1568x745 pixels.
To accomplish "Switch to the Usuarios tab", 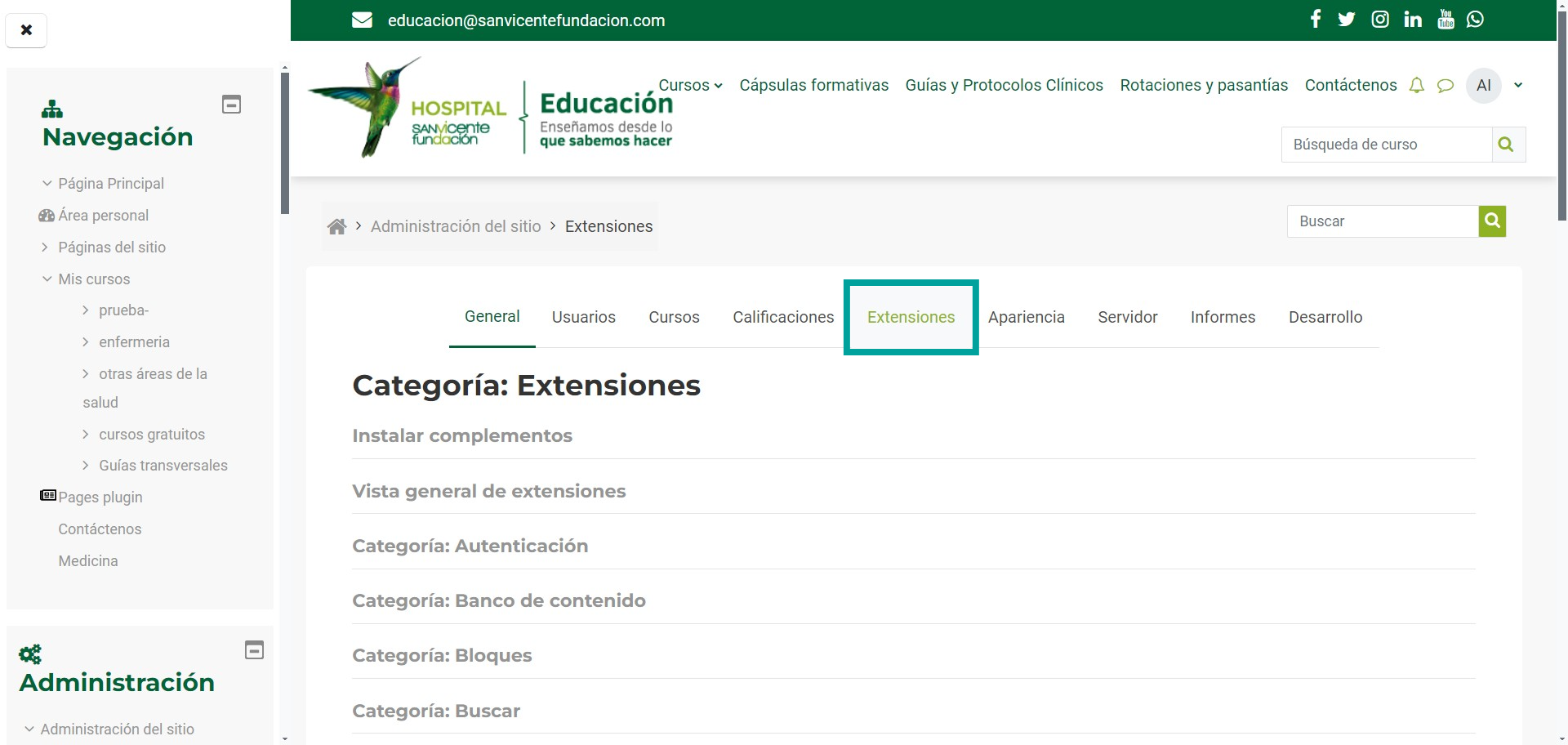I will point(583,317).
